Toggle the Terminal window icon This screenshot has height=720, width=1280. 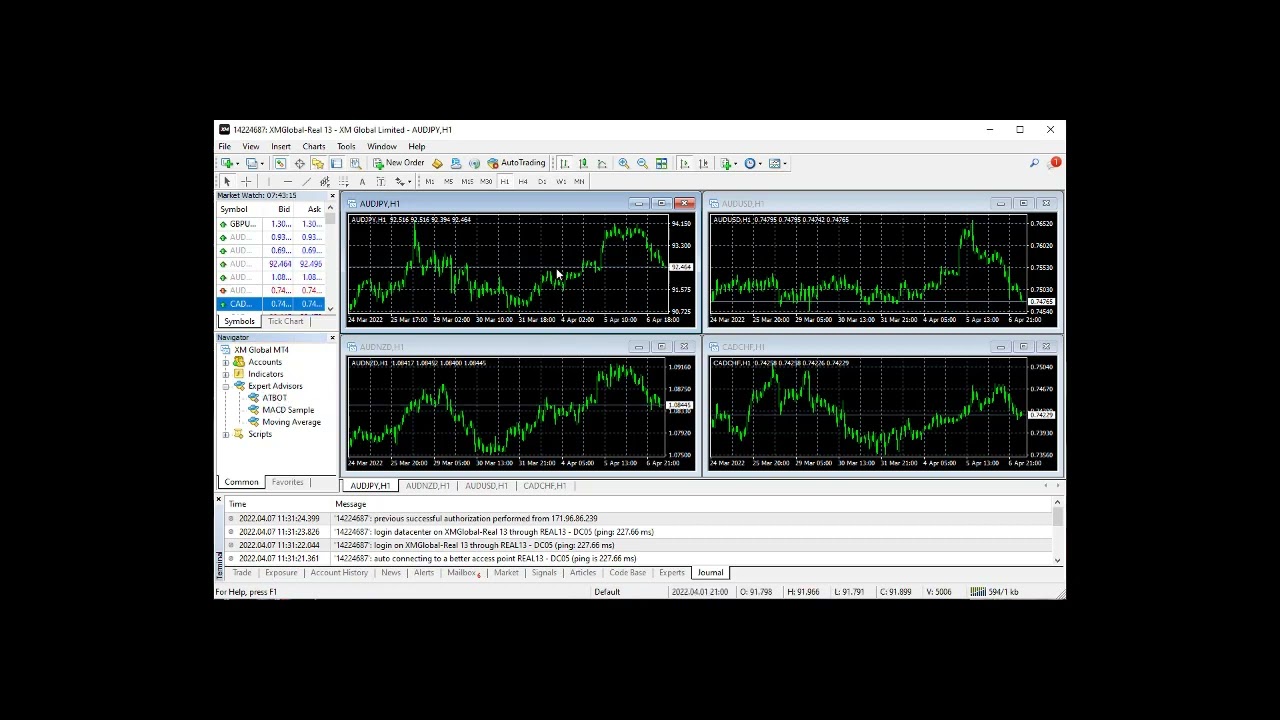(336, 163)
